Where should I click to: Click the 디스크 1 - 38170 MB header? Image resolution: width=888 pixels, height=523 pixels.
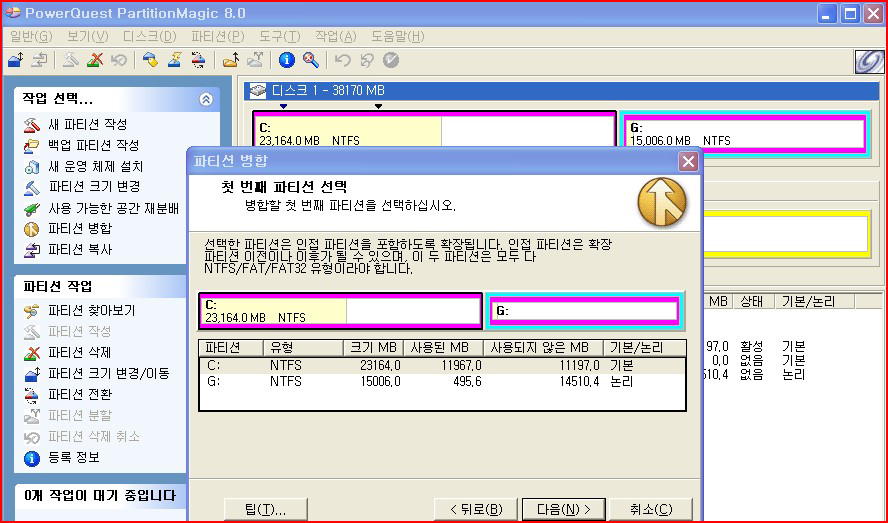562,90
